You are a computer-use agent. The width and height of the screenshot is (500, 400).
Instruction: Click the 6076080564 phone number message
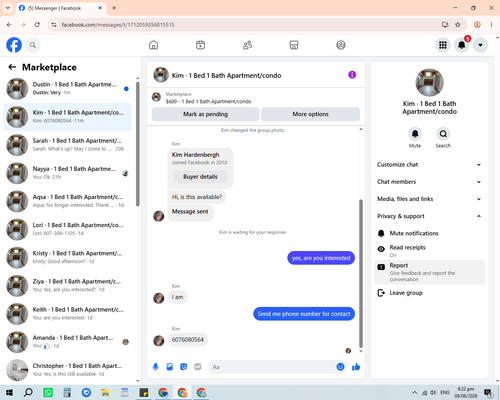(188, 340)
